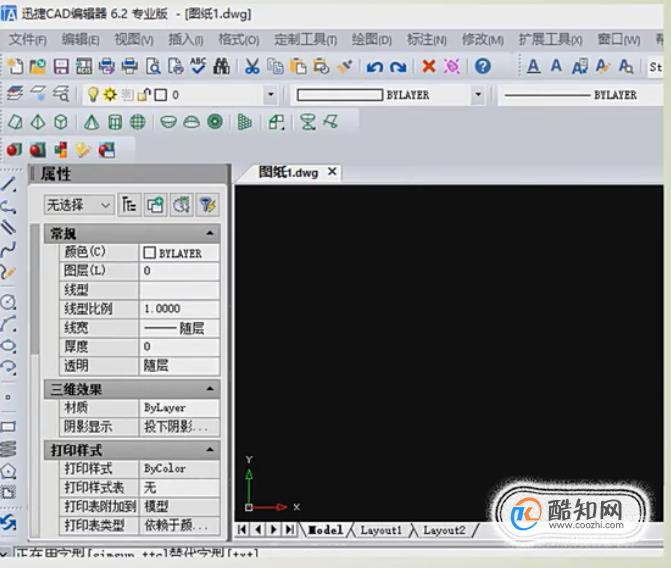
Task: Select the red sphere render icon
Action: pos(14,150)
